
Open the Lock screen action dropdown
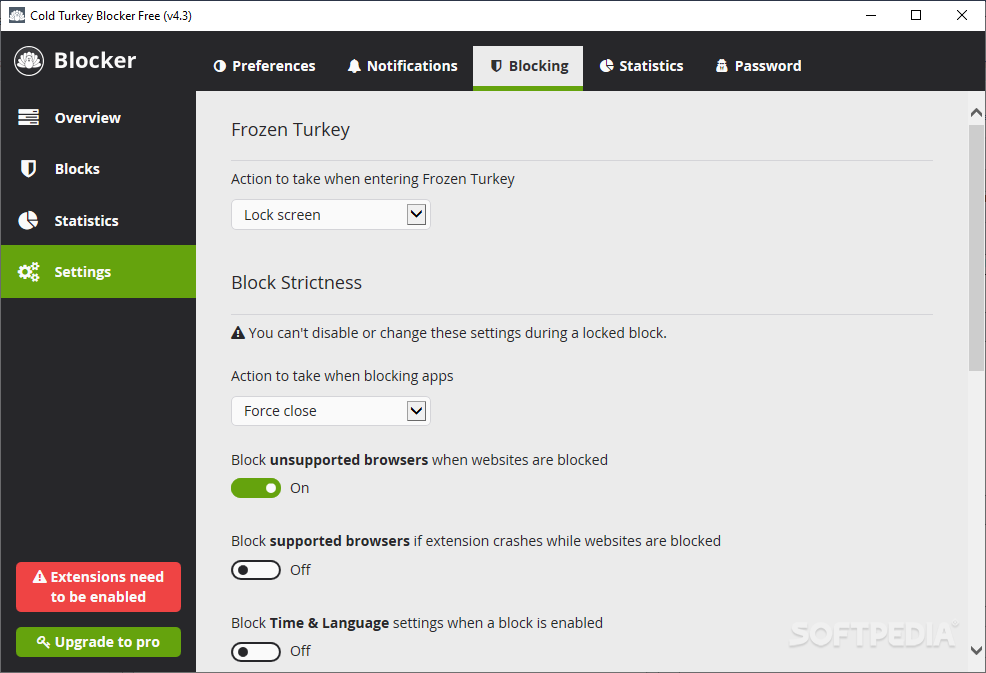331,214
